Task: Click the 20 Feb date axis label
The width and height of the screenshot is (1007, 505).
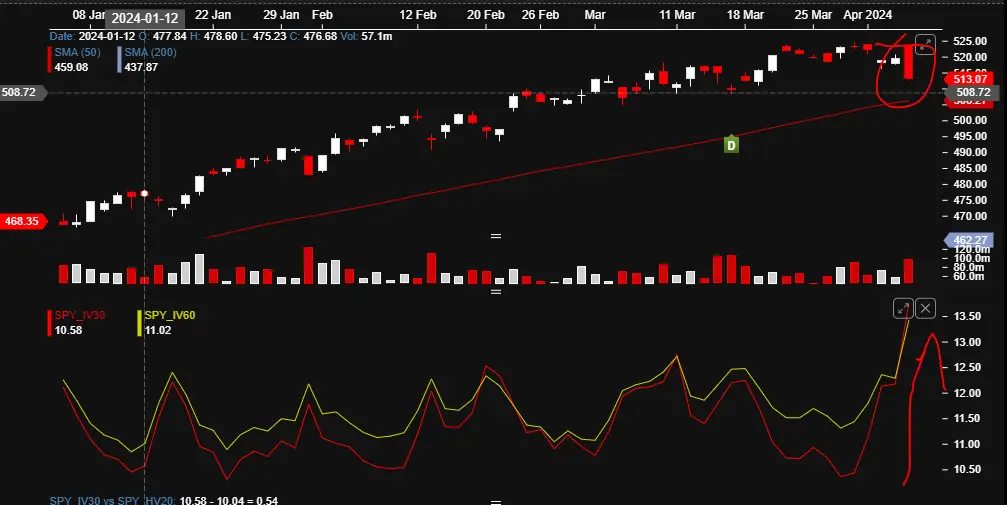Action: tap(486, 15)
